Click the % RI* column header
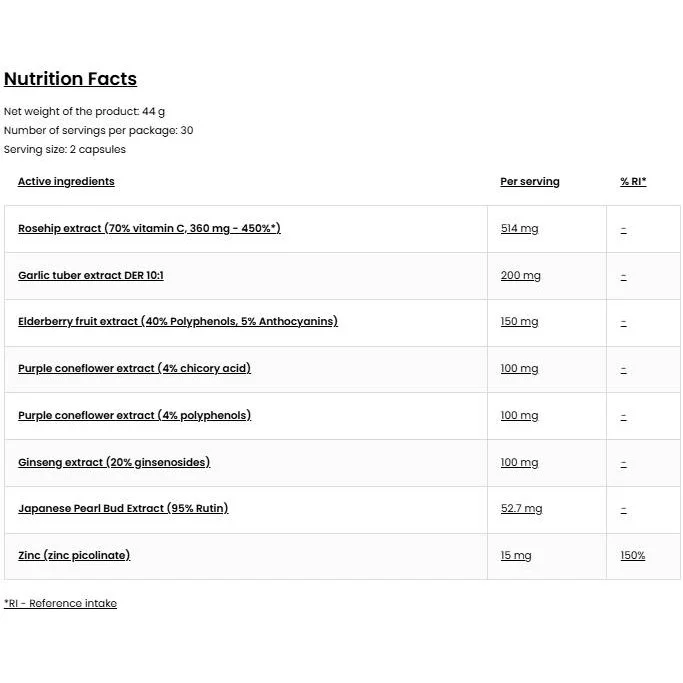 (633, 181)
